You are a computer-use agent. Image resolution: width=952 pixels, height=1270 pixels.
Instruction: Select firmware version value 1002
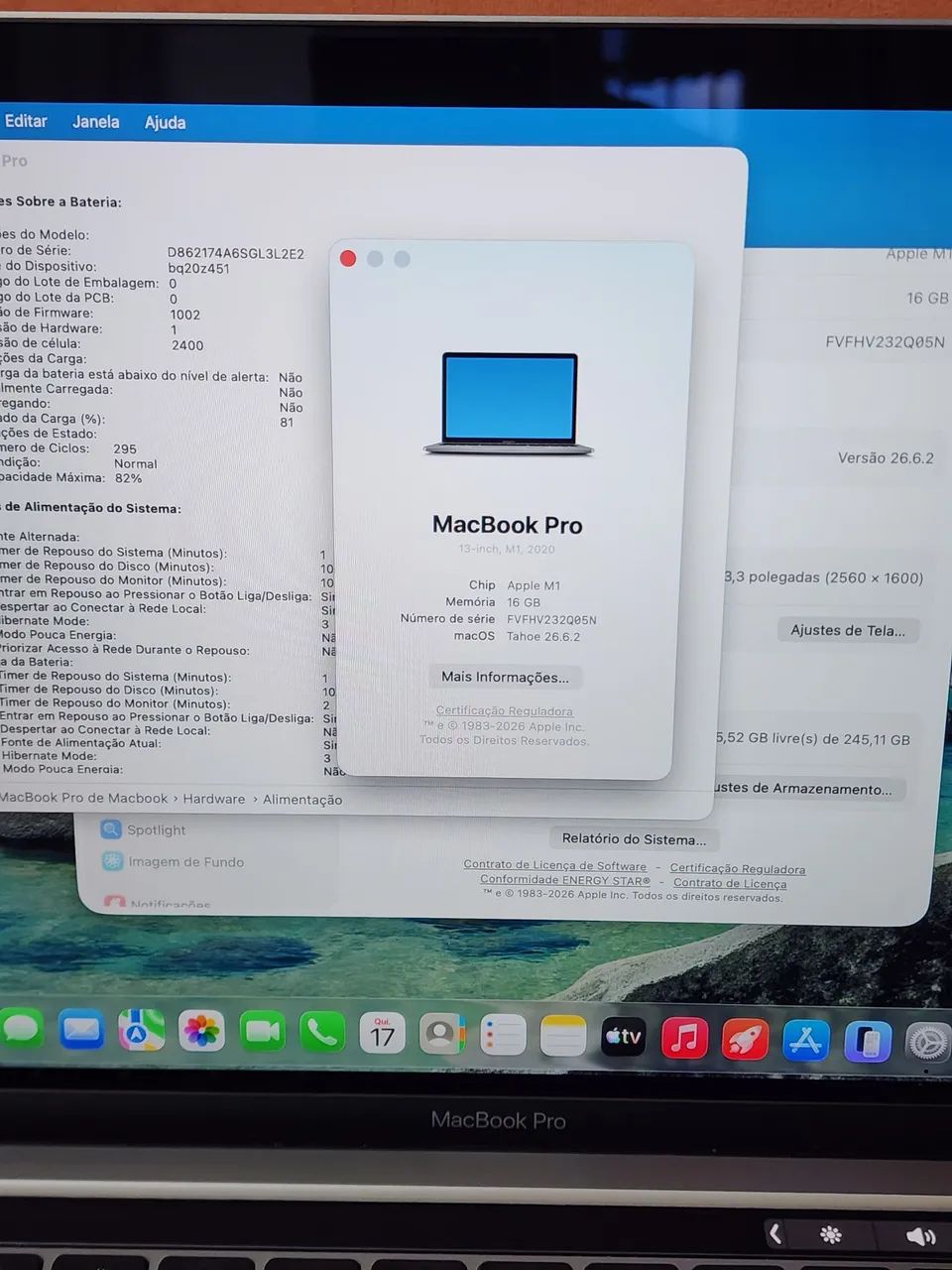pyautogui.click(x=184, y=315)
